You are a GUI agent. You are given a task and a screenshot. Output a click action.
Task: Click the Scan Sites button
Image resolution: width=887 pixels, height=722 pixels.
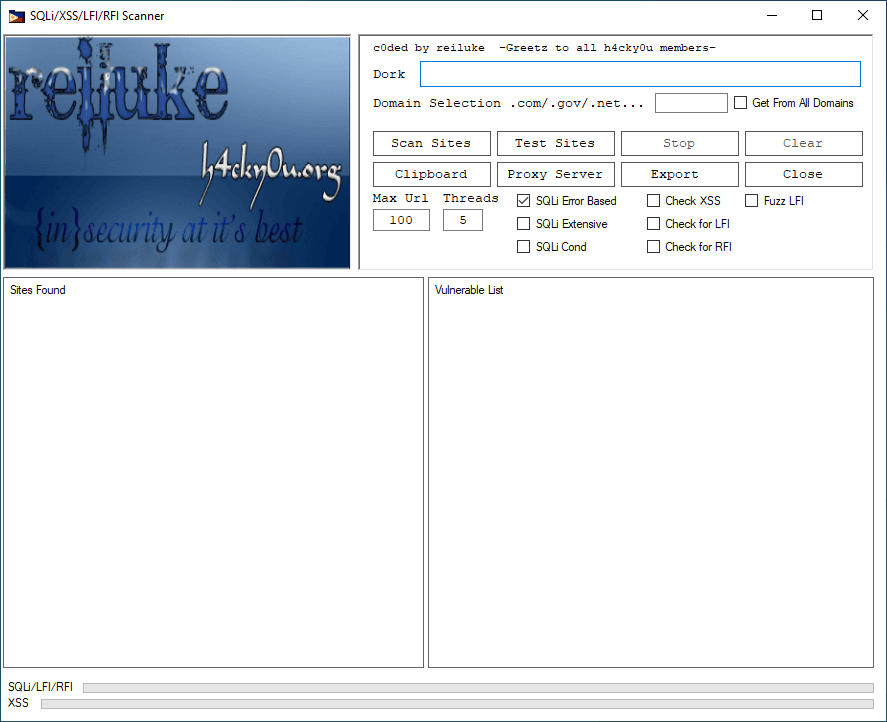click(x=431, y=143)
